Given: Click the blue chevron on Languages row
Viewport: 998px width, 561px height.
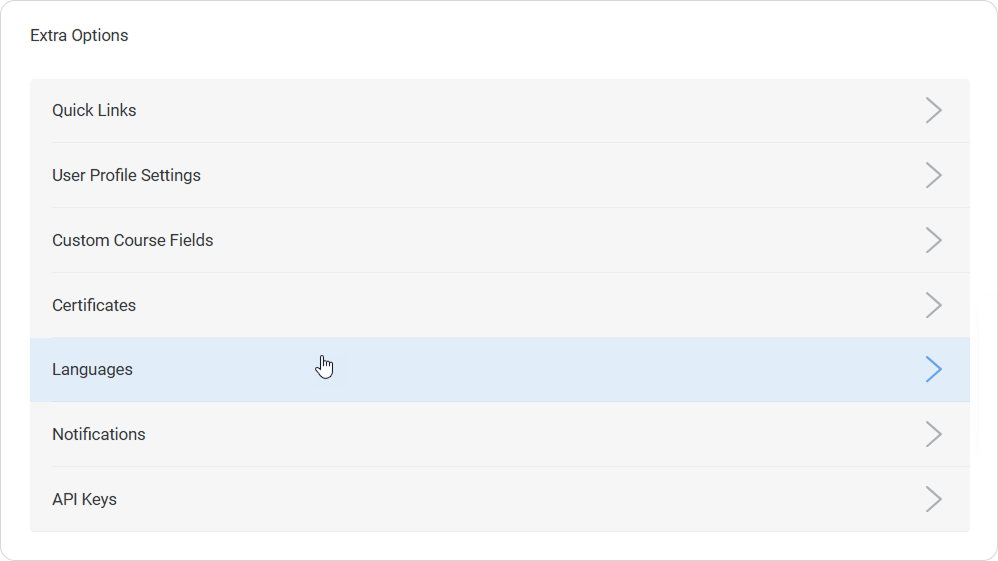Looking at the screenshot, I should pyautogui.click(x=933, y=369).
